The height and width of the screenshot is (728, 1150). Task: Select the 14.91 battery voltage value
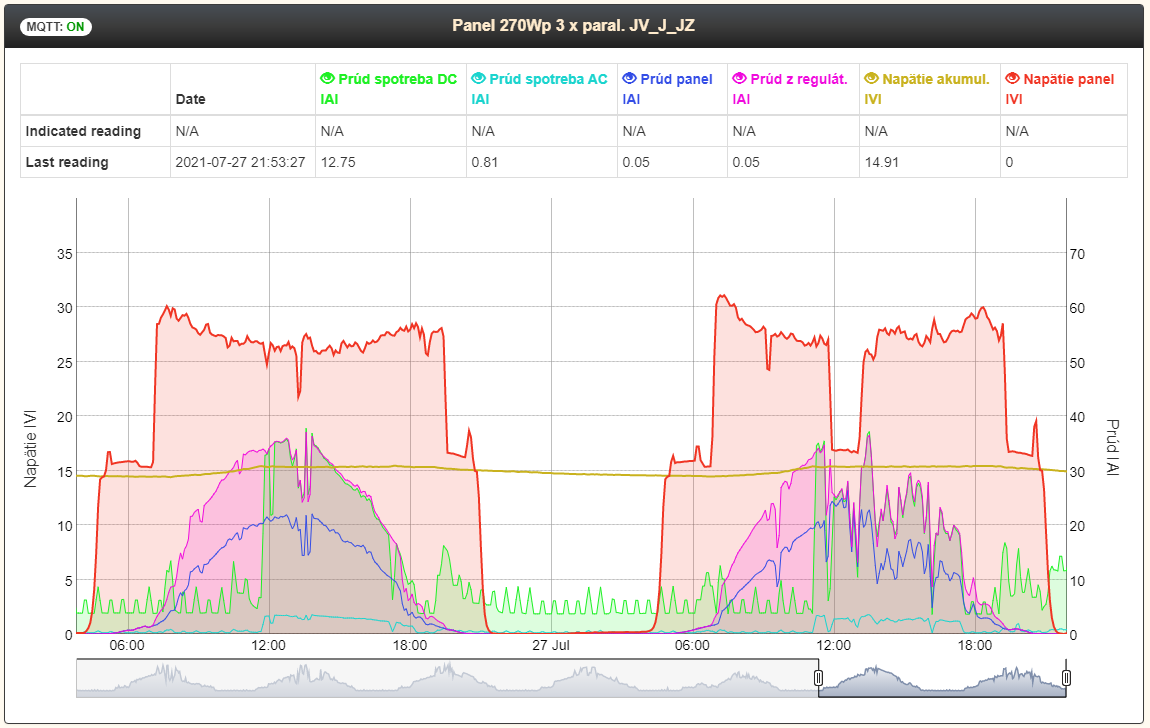pos(882,162)
